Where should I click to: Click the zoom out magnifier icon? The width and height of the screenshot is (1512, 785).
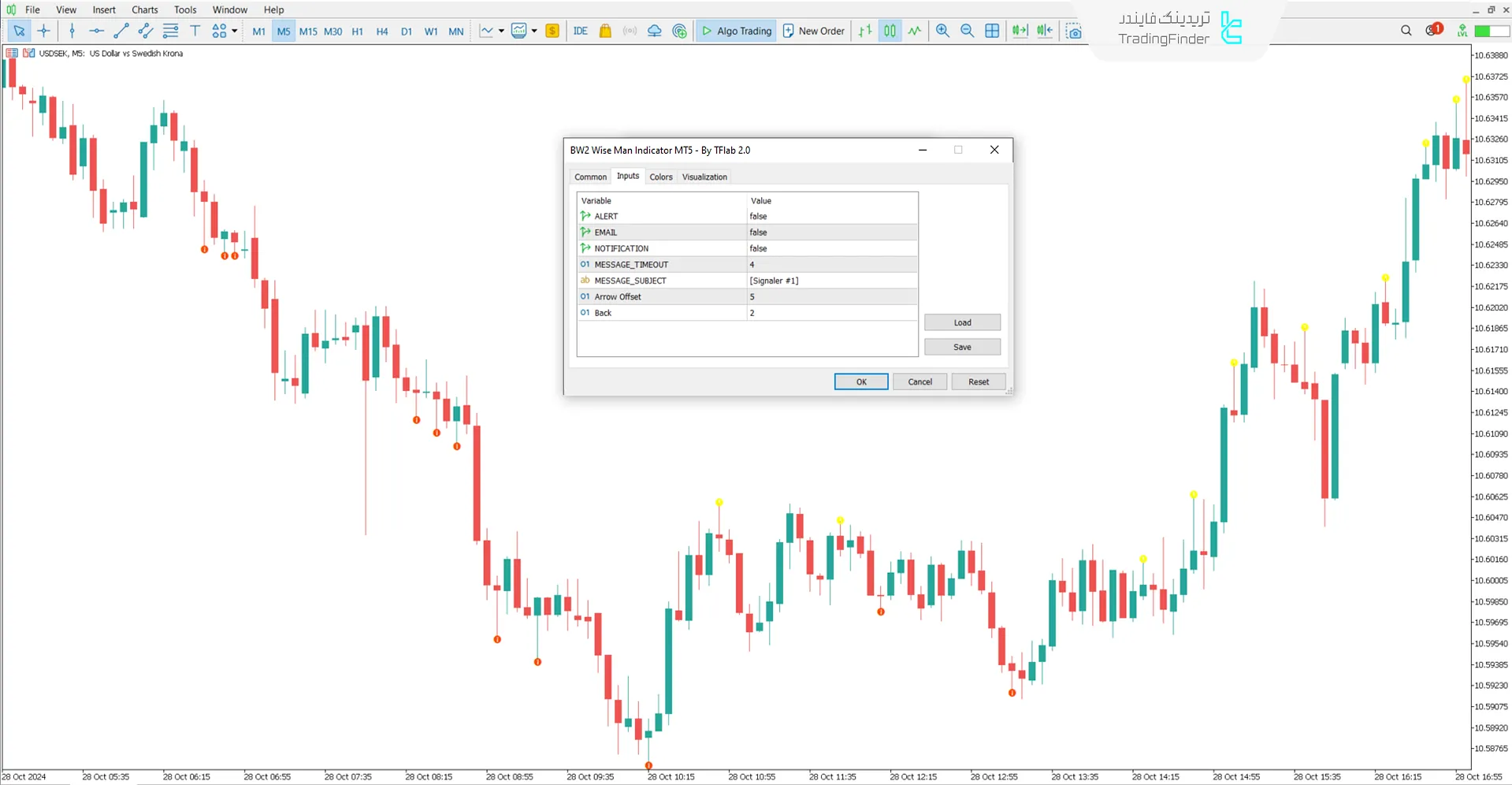click(x=967, y=31)
